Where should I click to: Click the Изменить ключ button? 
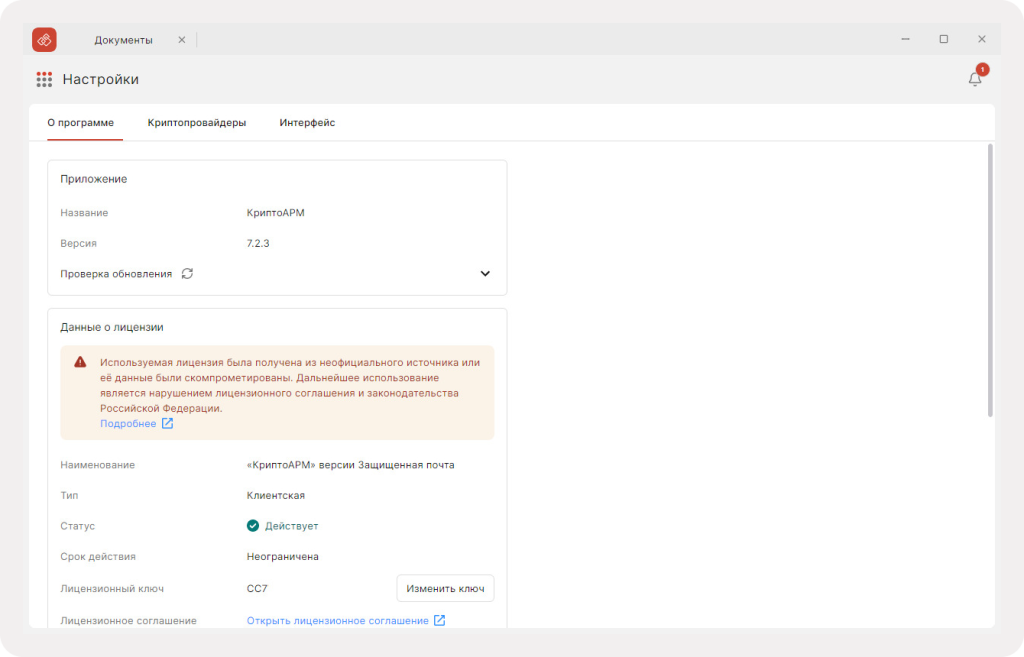pos(445,588)
